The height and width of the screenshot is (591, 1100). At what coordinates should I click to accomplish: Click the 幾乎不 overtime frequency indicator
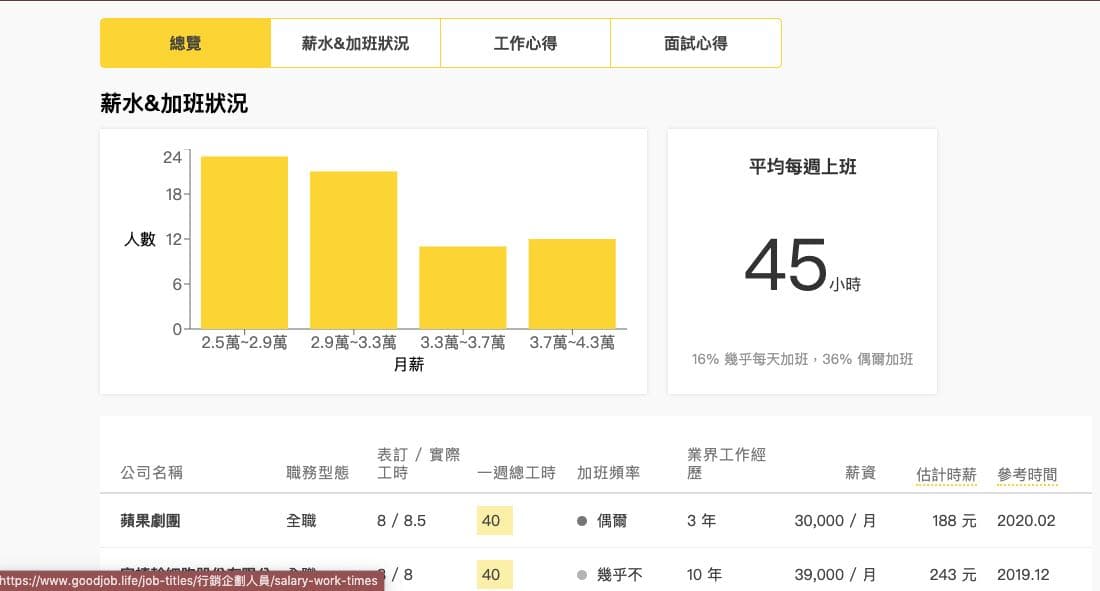[610, 575]
